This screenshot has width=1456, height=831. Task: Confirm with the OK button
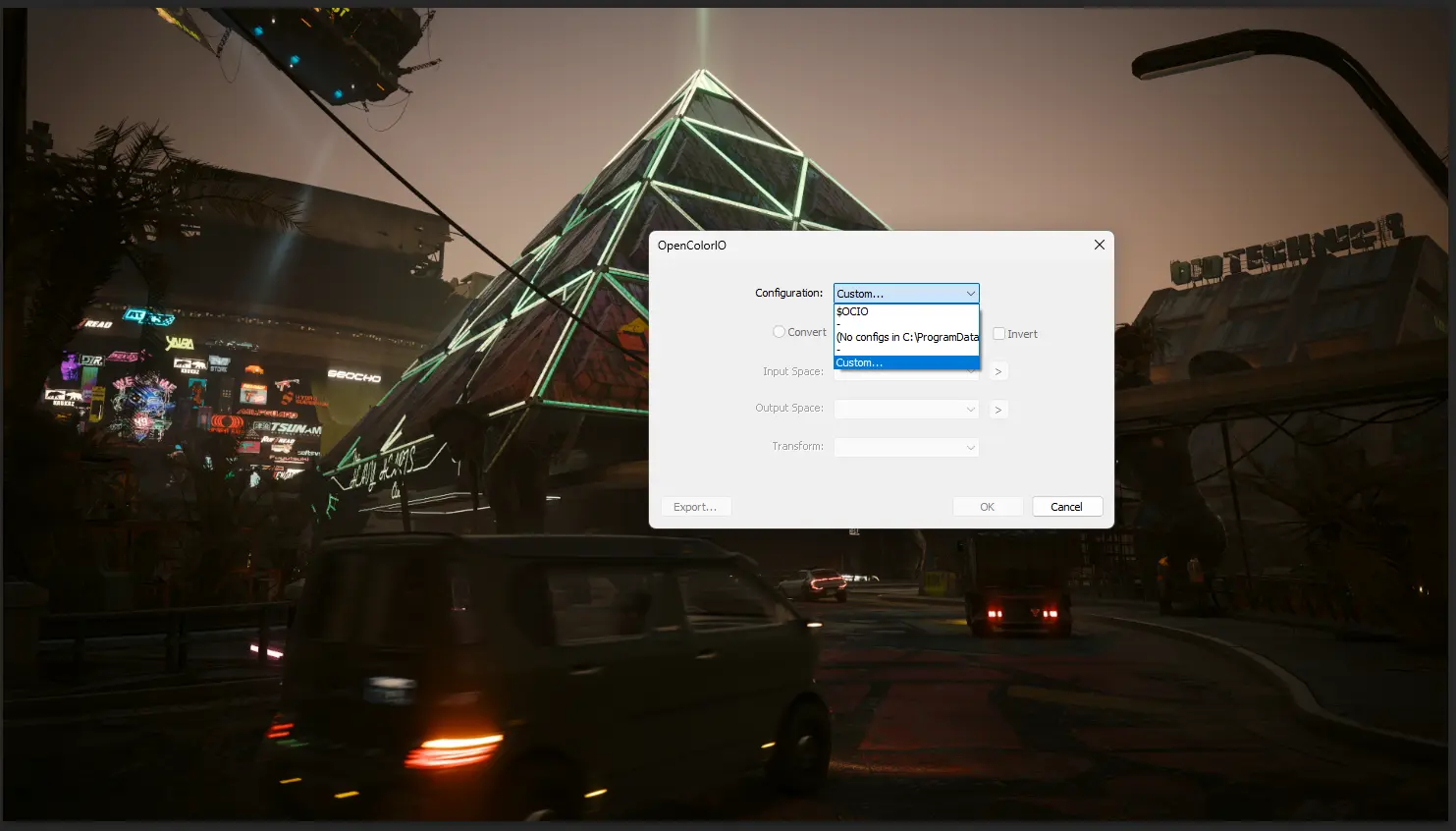click(988, 507)
